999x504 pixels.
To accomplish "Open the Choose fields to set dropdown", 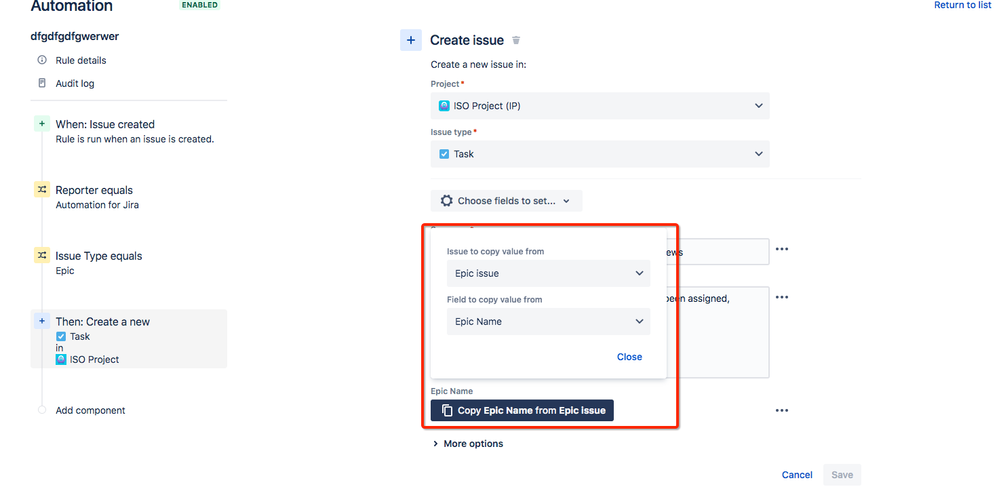I will pyautogui.click(x=507, y=201).
